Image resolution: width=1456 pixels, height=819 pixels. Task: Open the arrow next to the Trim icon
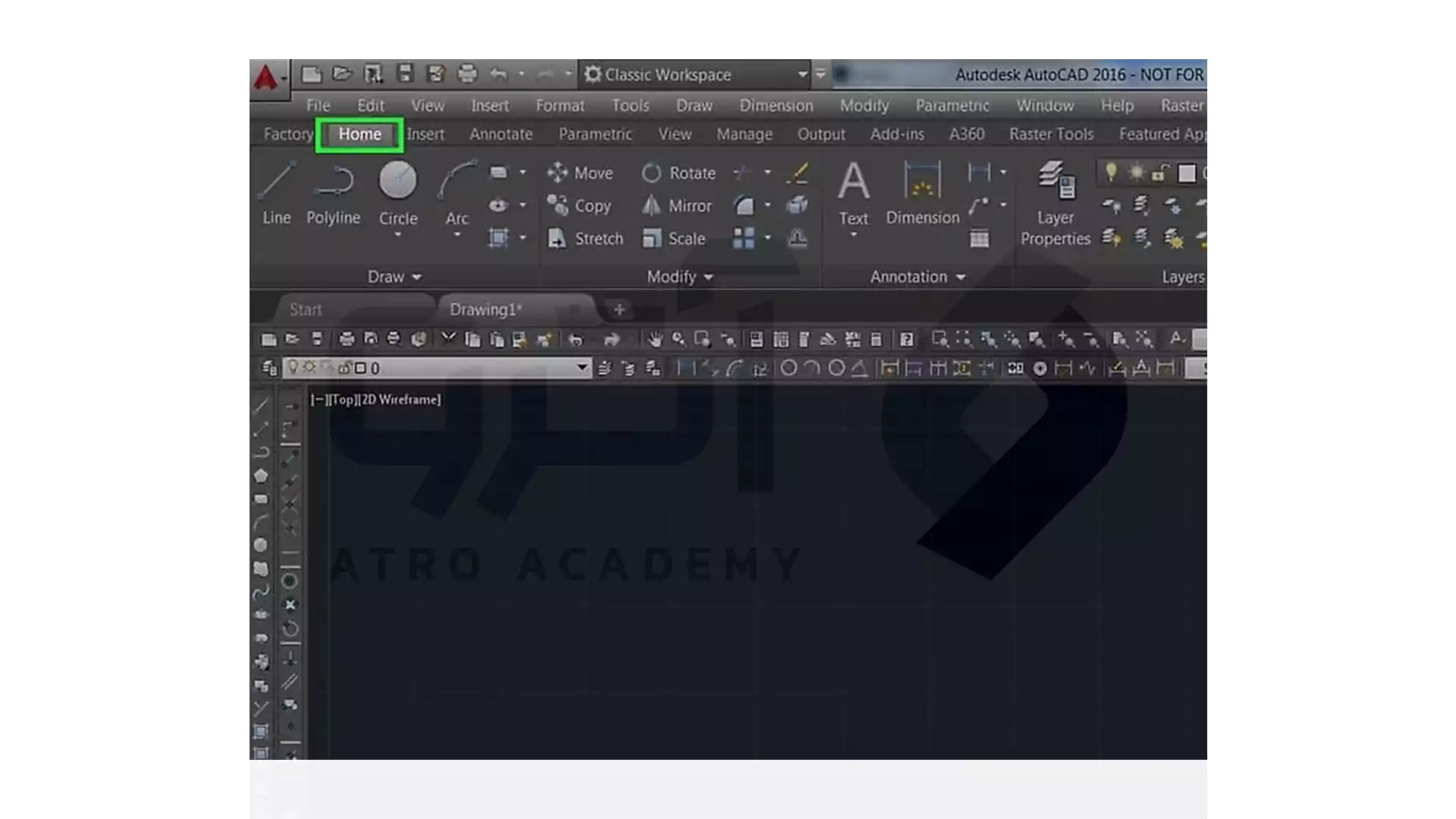point(767,173)
